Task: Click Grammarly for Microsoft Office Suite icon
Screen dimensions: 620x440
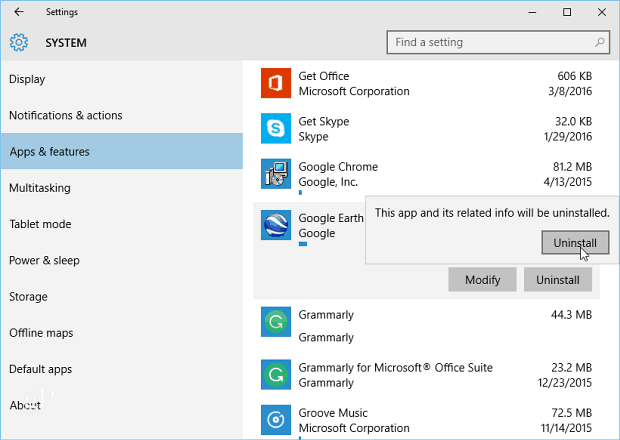Action: pos(276,374)
